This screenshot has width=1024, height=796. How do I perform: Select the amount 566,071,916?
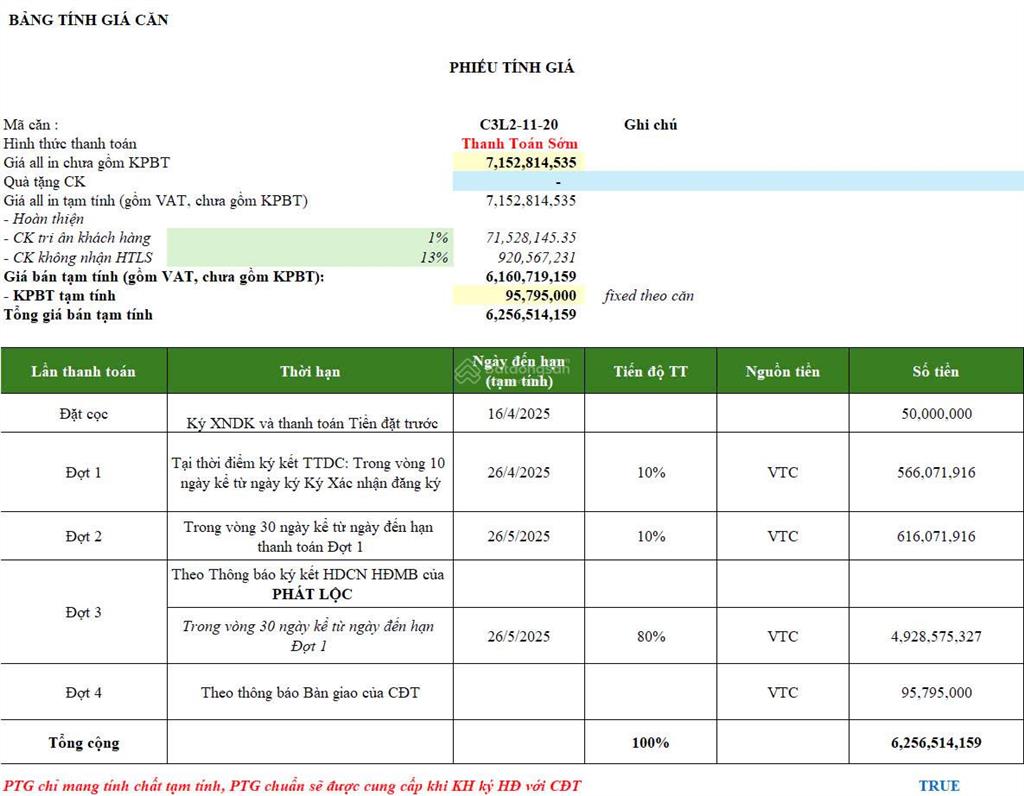click(x=936, y=472)
